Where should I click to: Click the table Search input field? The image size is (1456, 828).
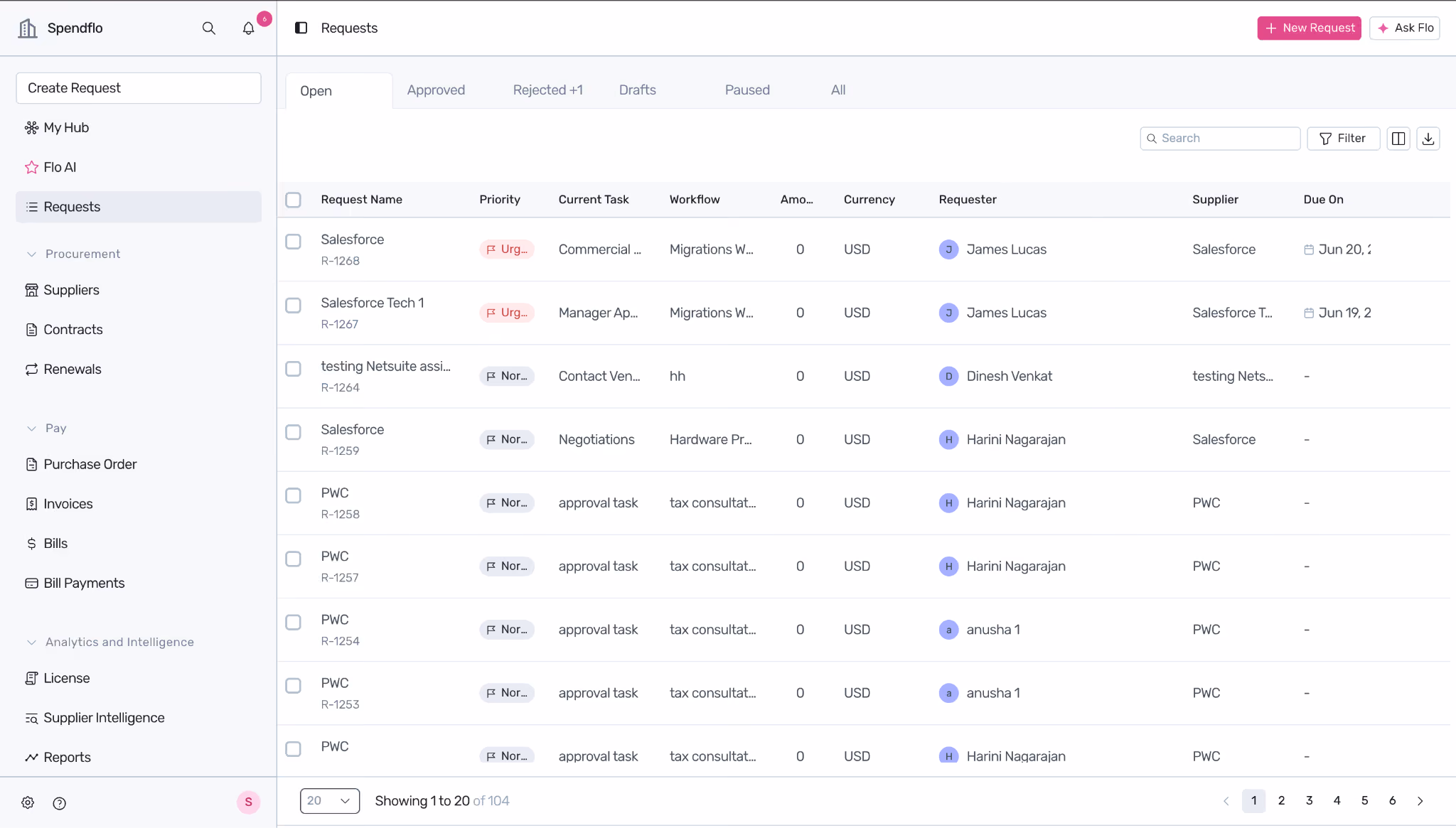[x=1220, y=139]
